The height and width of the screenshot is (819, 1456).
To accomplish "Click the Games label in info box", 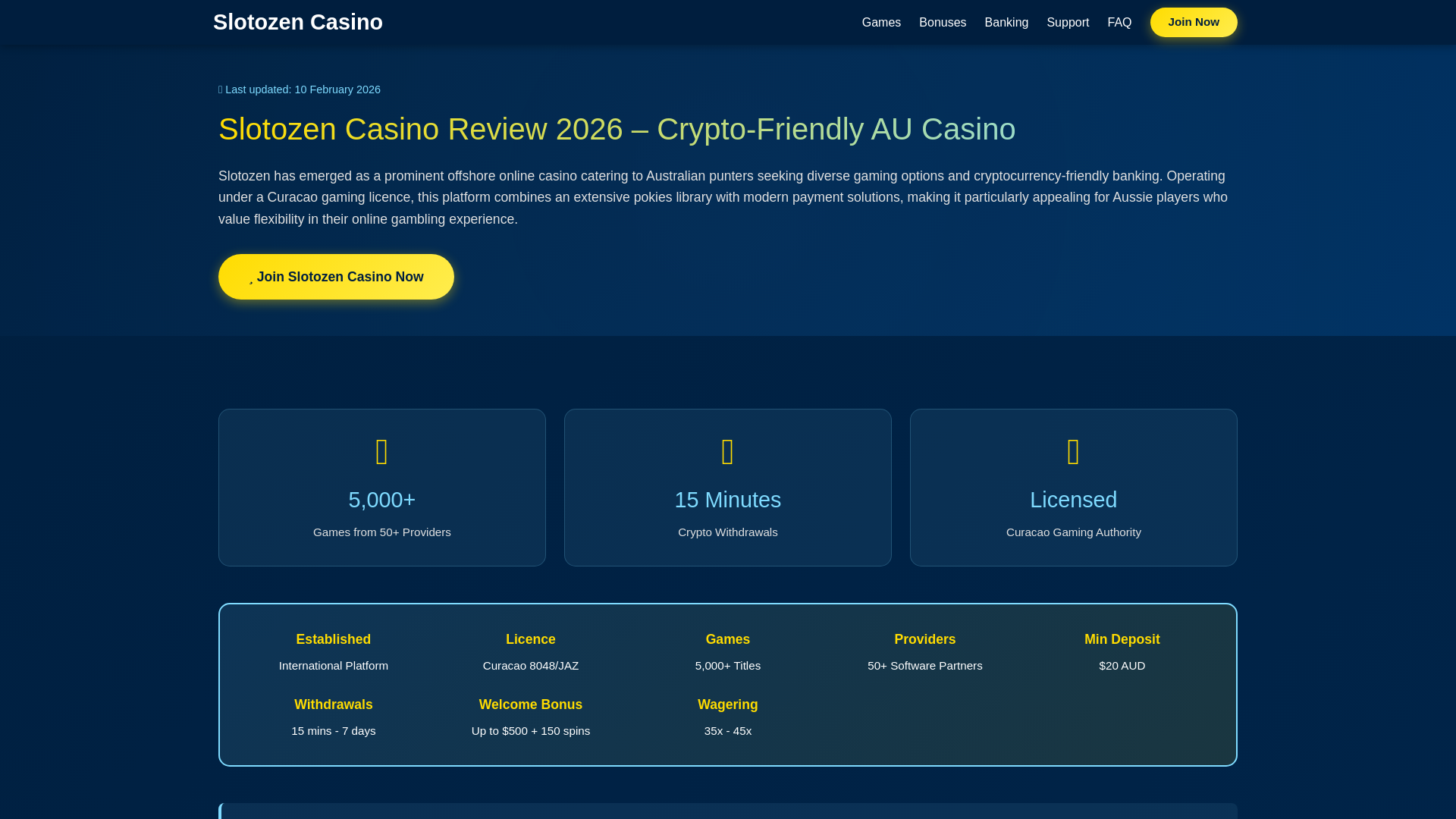I will click(728, 639).
